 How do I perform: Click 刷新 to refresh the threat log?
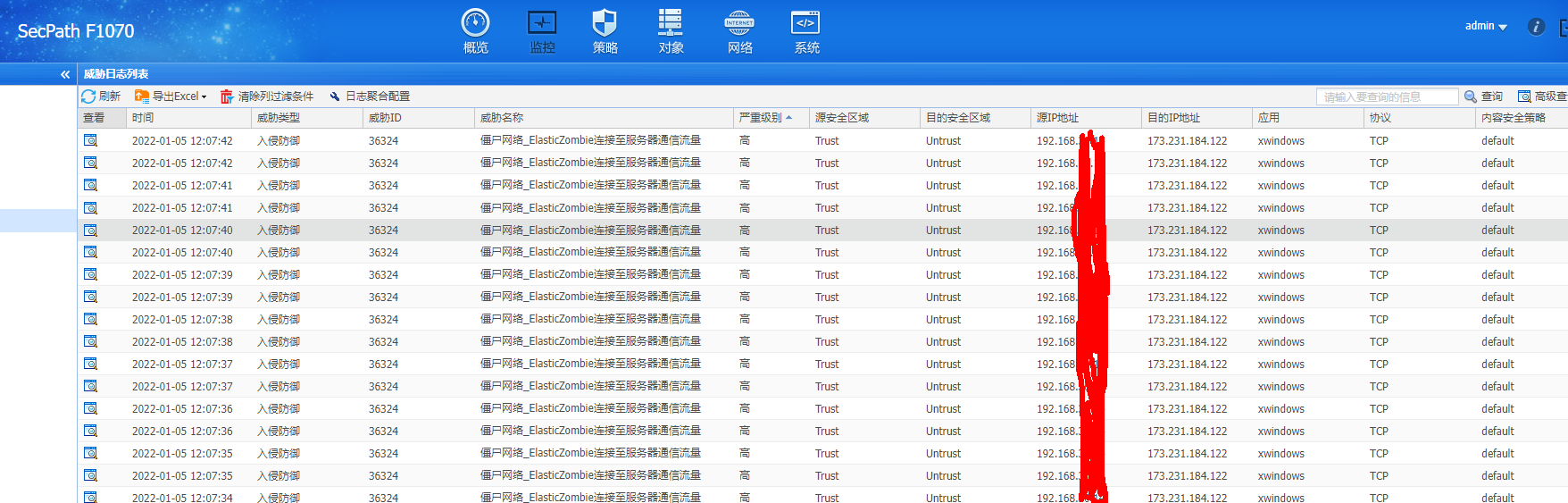point(101,96)
